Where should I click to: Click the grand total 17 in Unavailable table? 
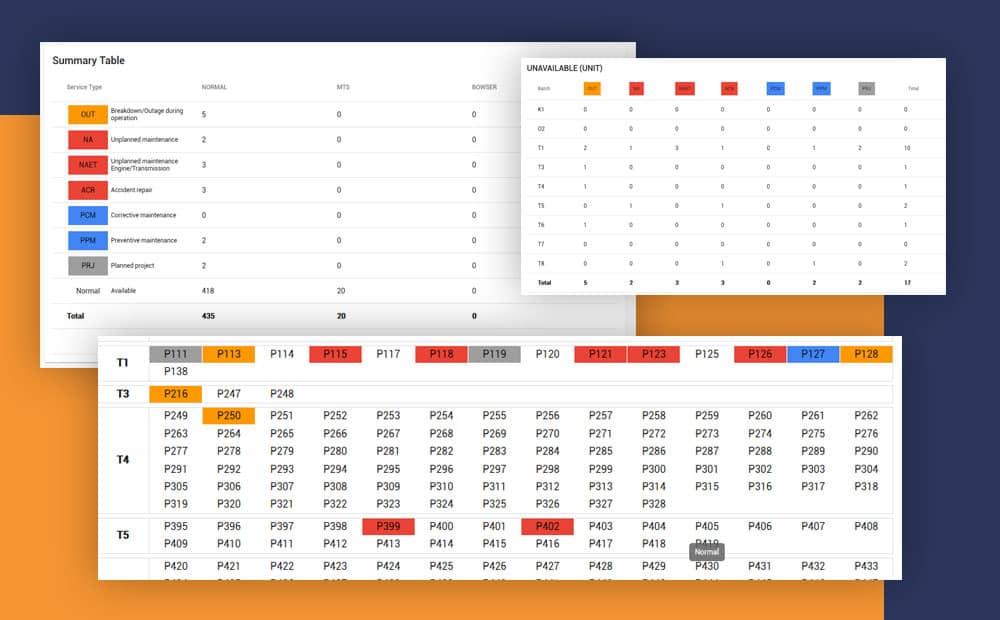(x=907, y=283)
